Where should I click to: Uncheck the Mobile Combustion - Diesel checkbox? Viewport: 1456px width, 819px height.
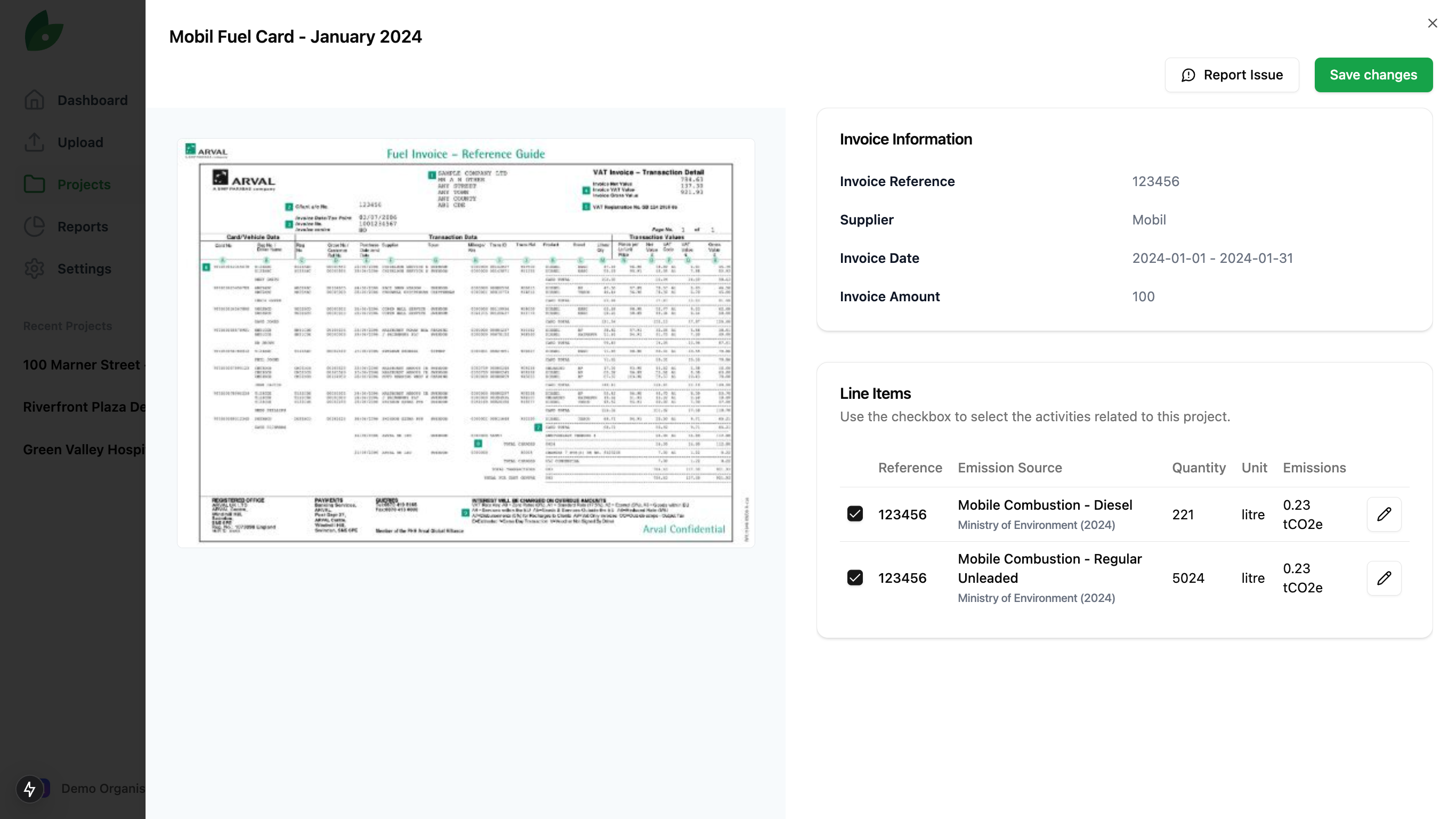[855, 514]
